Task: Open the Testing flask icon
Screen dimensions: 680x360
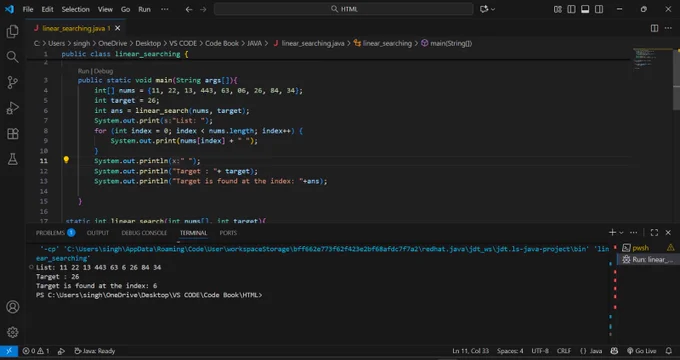Action: coord(13,159)
